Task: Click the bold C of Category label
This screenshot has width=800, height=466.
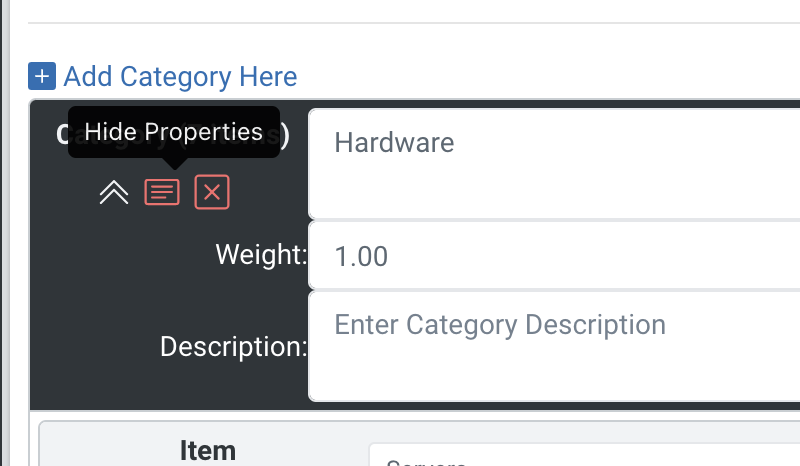Action: point(62,134)
